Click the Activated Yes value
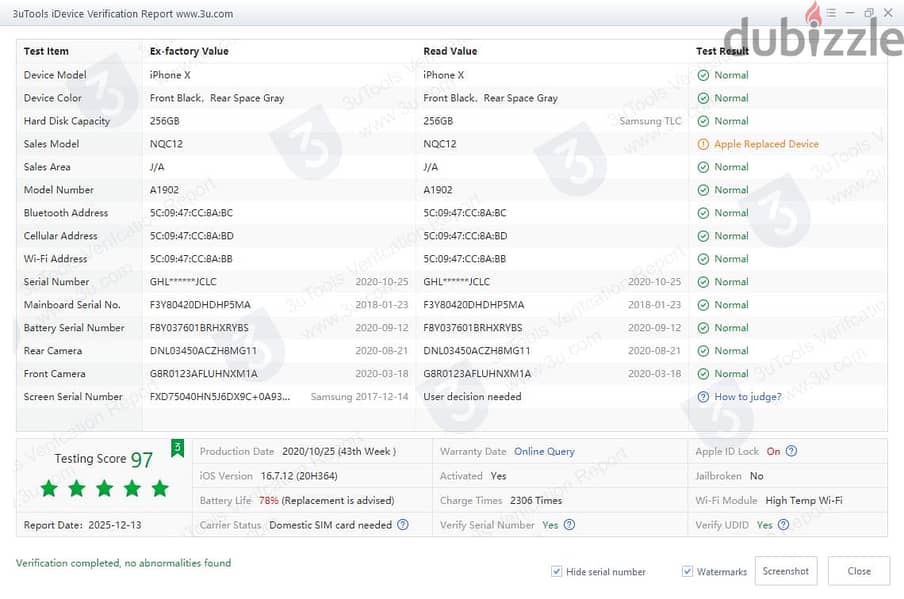This screenshot has height=599, width=904. 498,476
